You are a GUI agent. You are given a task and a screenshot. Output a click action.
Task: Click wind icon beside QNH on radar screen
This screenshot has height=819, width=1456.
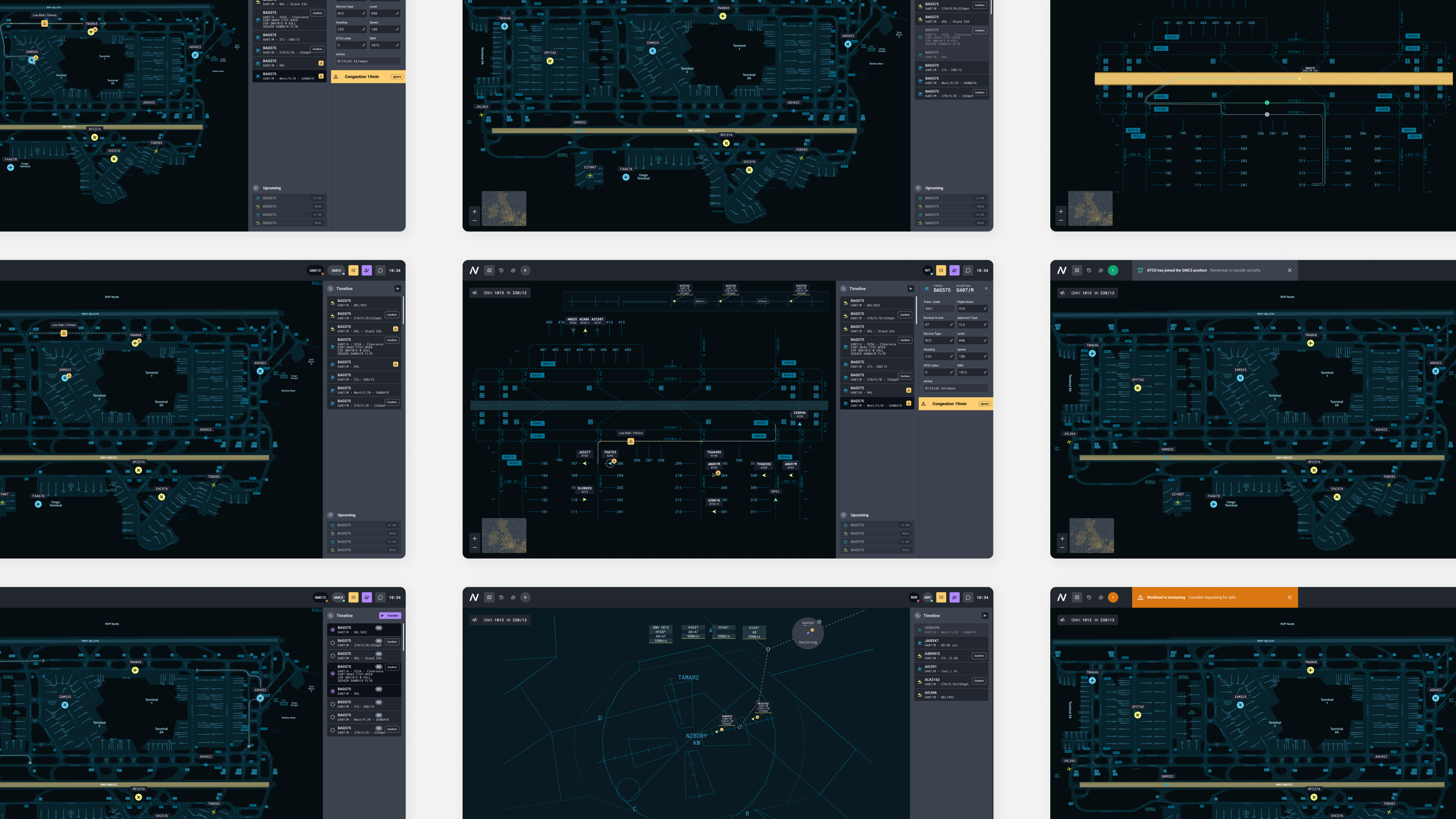point(475,620)
